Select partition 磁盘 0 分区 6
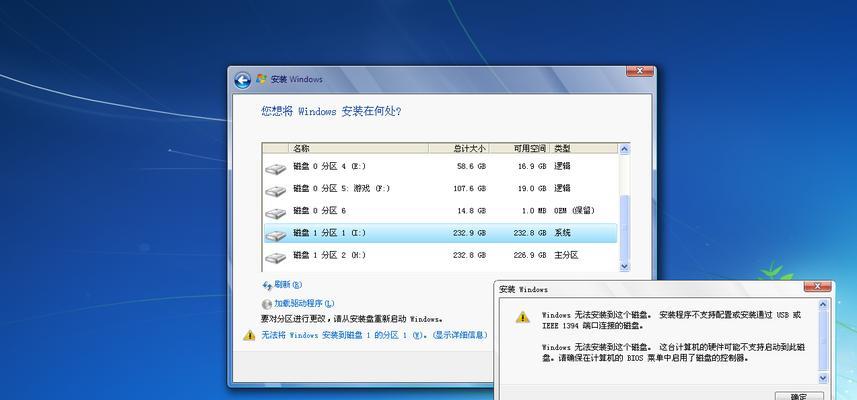Screen dimensions: 857x400 coord(441,210)
